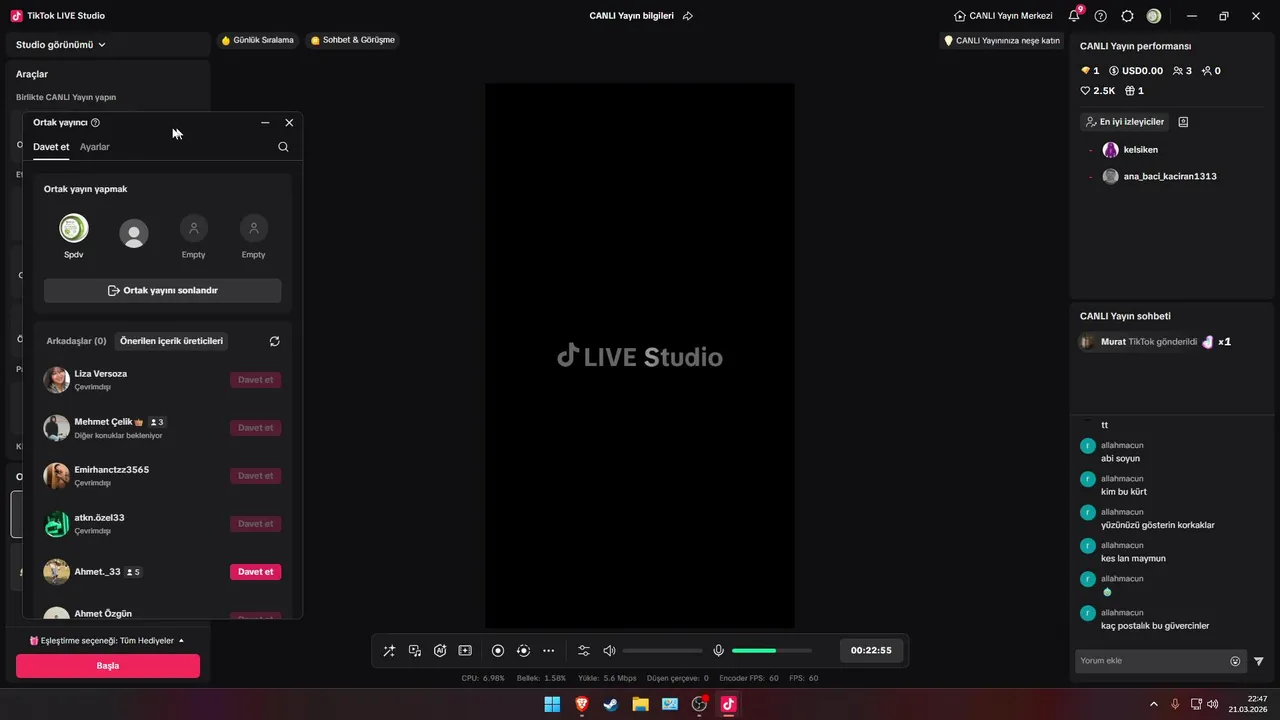The image size is (1280, 720).
Task: Open CANLI Yayın Merkezi
Action: (1003, 16)
